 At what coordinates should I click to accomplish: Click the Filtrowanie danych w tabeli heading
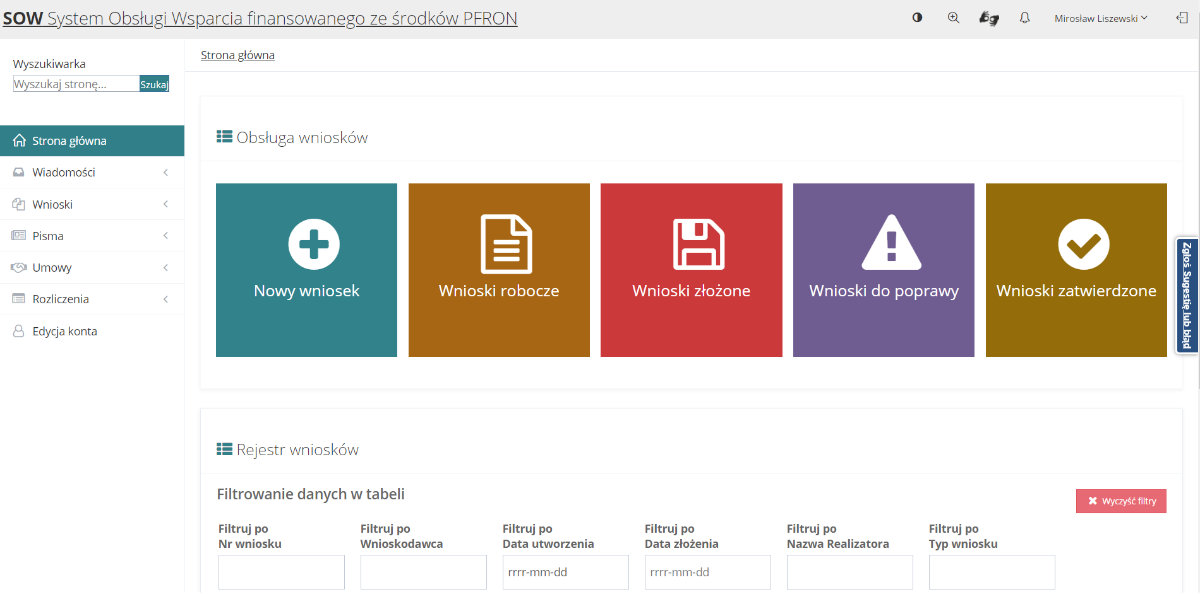point(311,494)
